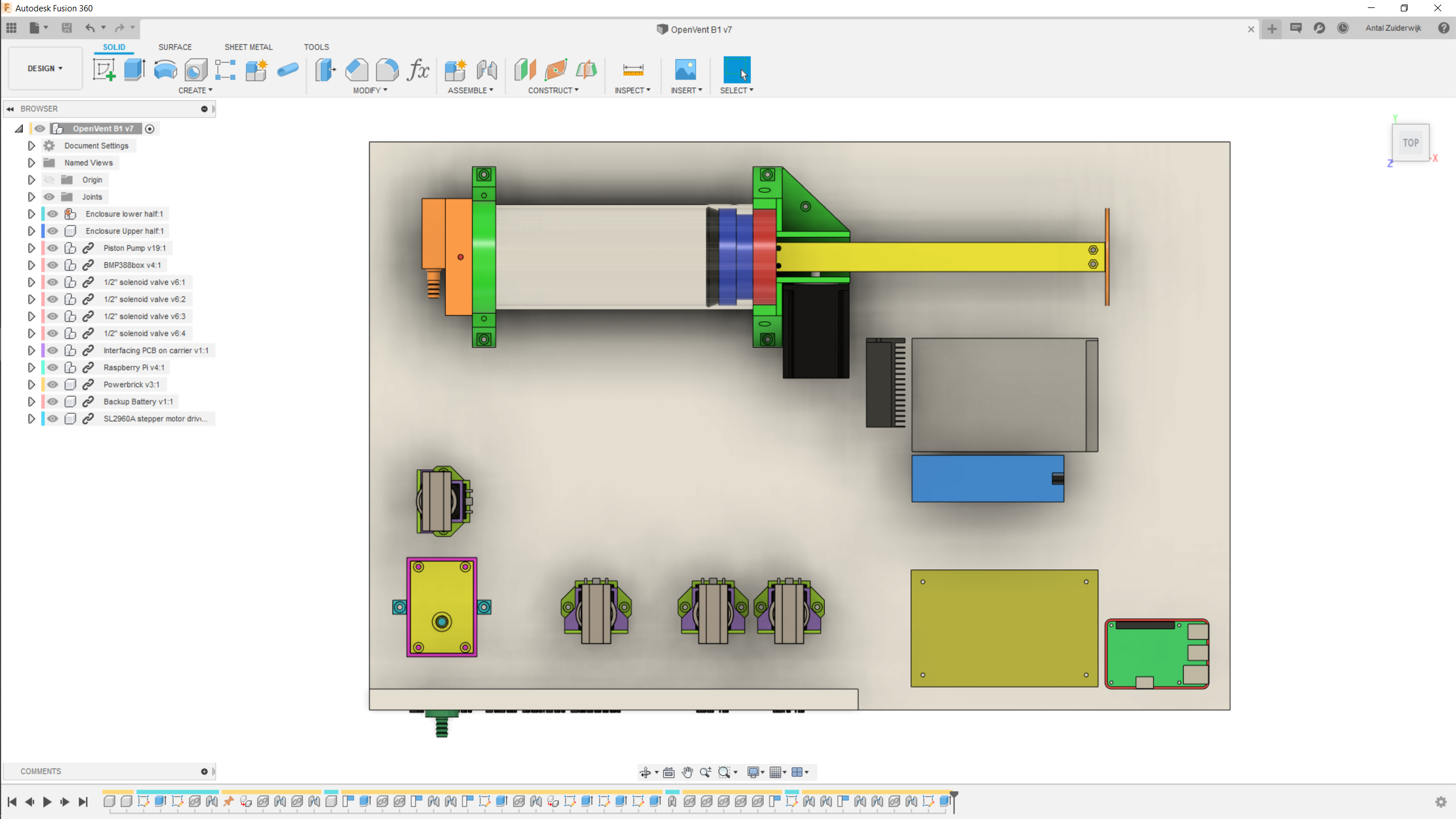Switch to the SURFACE tab

tap(175, 47)
